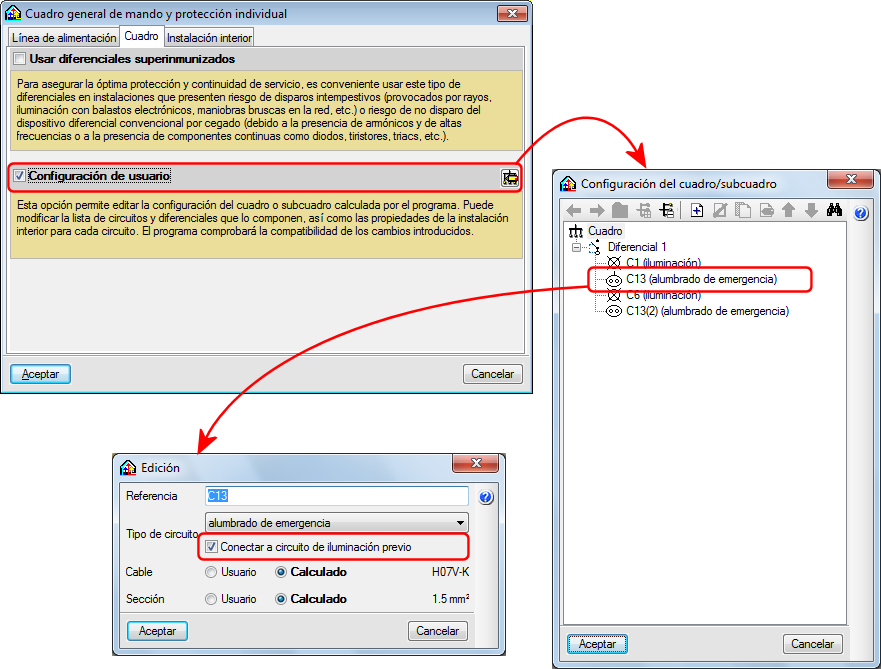Click the folder icon in the subcuadro toolbar
Viewport: 881px width, 669px height.
click(x=620, y=210)
